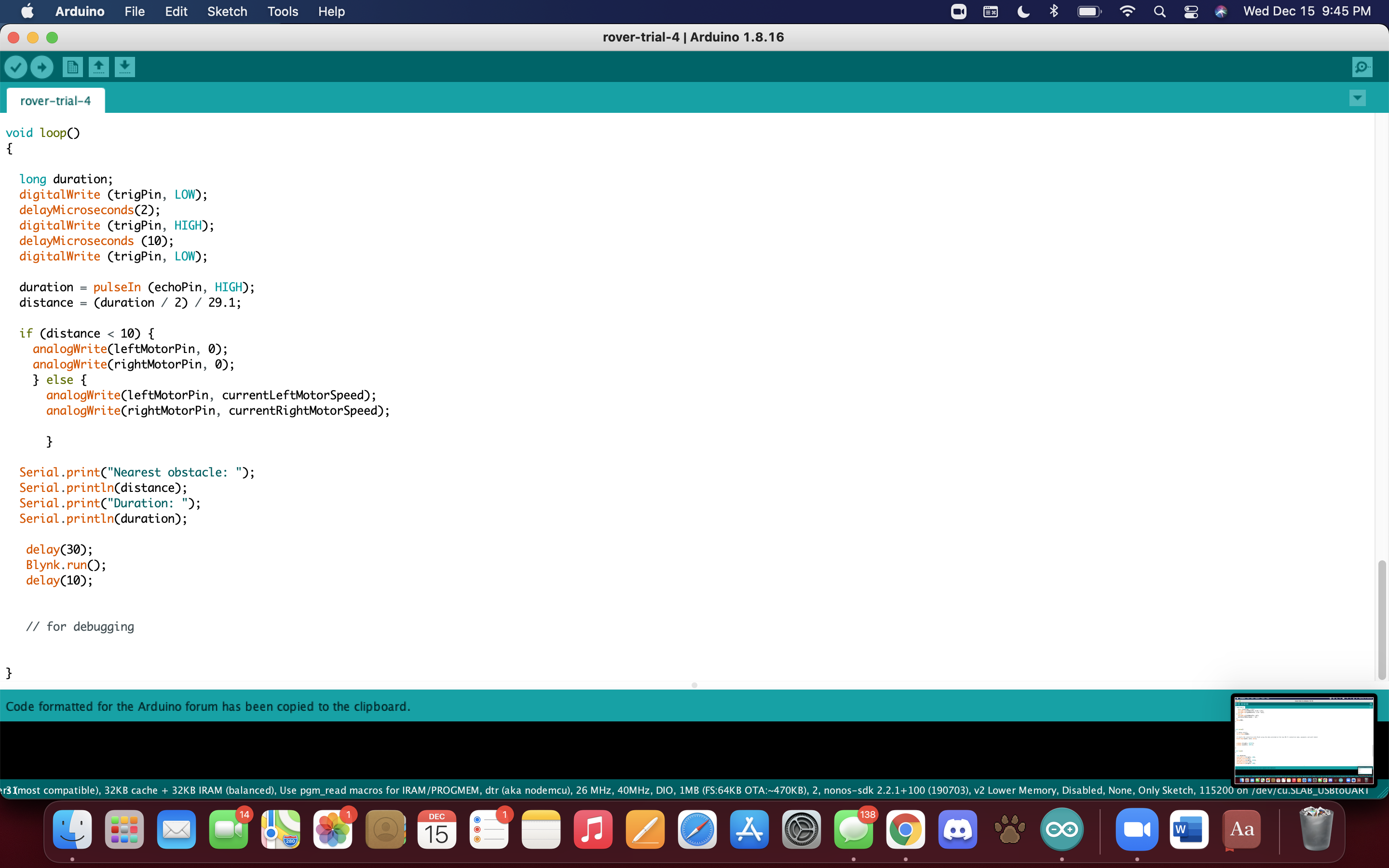
Task: Open the Wi-Fi status menu
Action: [1127, 12]
